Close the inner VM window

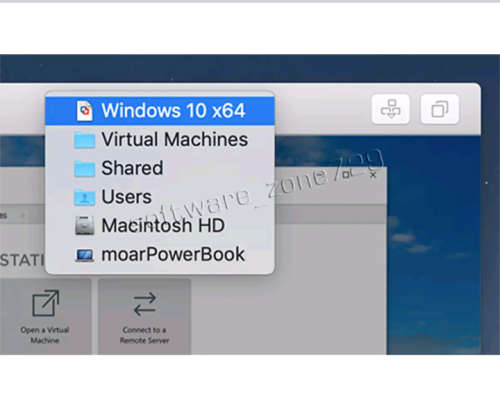[373, 175]
